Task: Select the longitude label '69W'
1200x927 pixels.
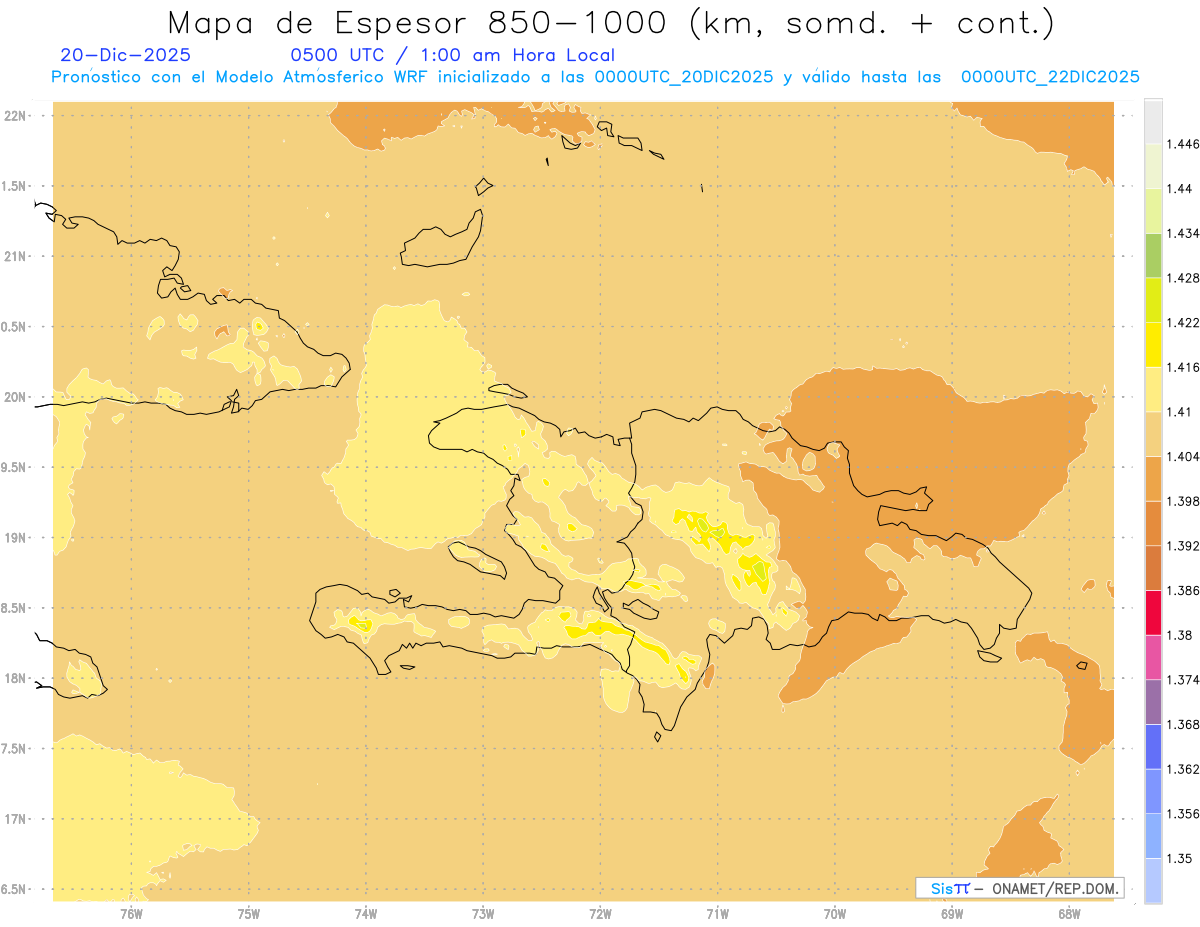Action: [x=952, y=913]
